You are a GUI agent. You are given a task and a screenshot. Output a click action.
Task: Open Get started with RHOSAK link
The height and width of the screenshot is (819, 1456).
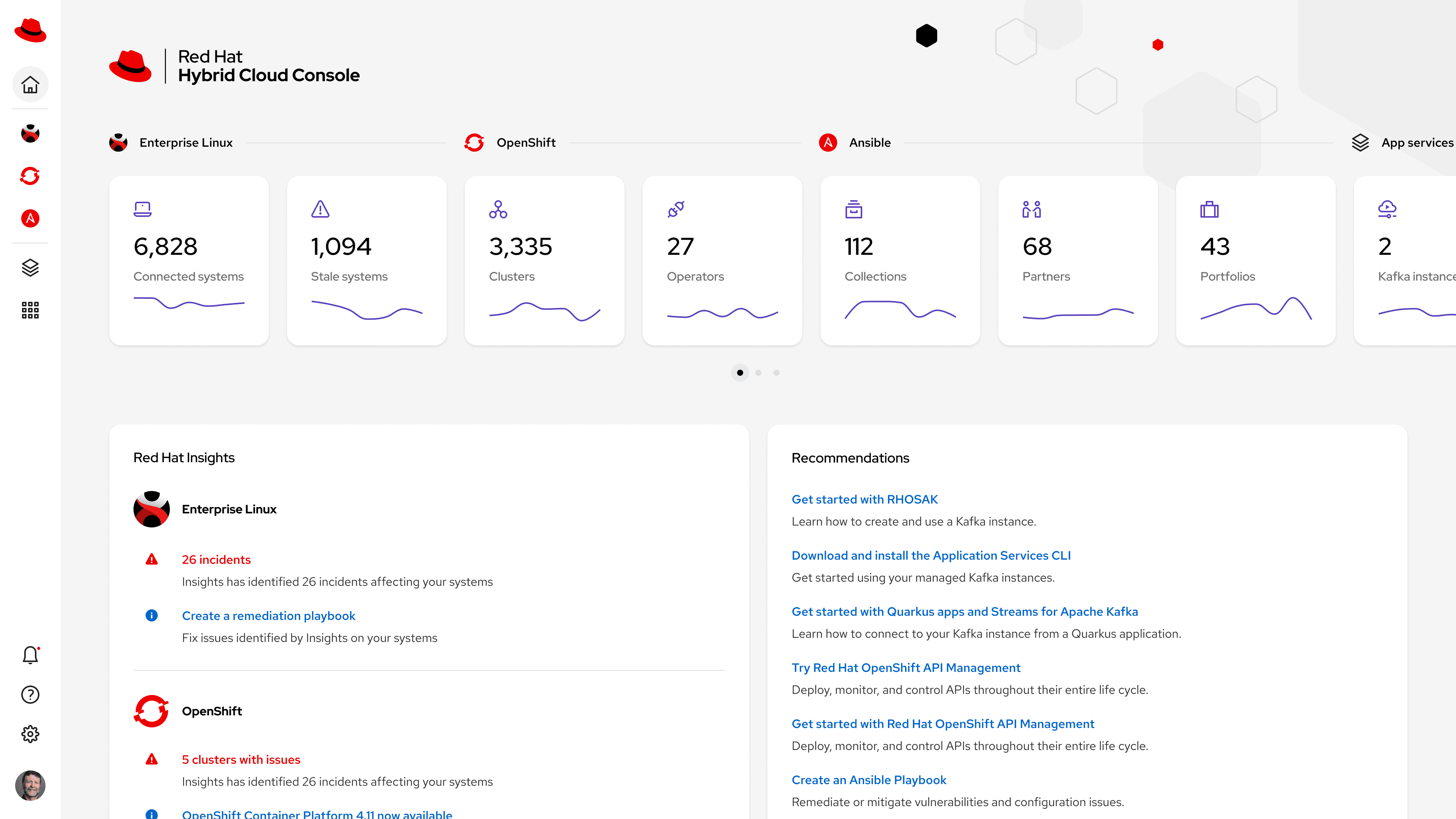[x=865, y=499]
